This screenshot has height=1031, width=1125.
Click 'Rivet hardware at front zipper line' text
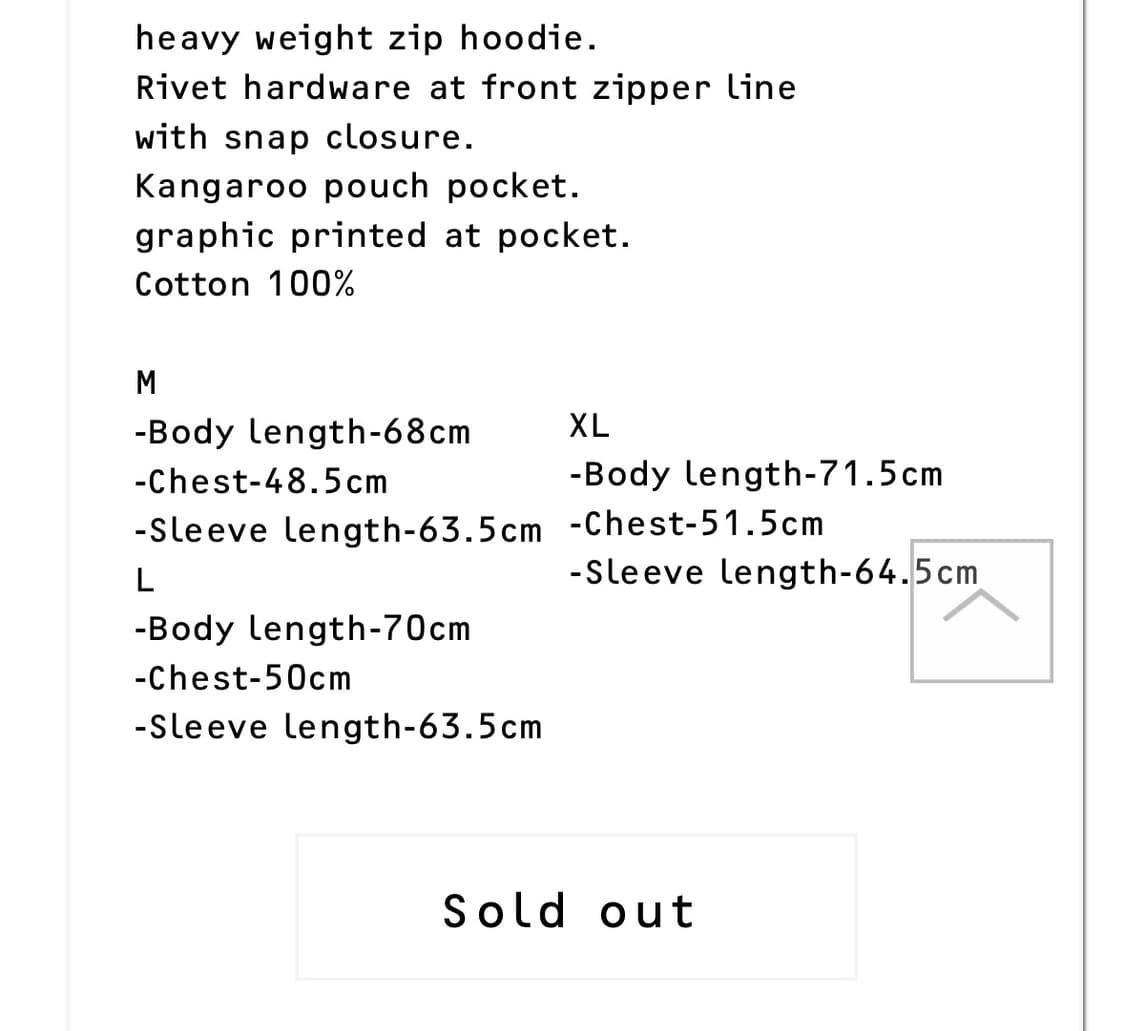click(x=466, y=87)
